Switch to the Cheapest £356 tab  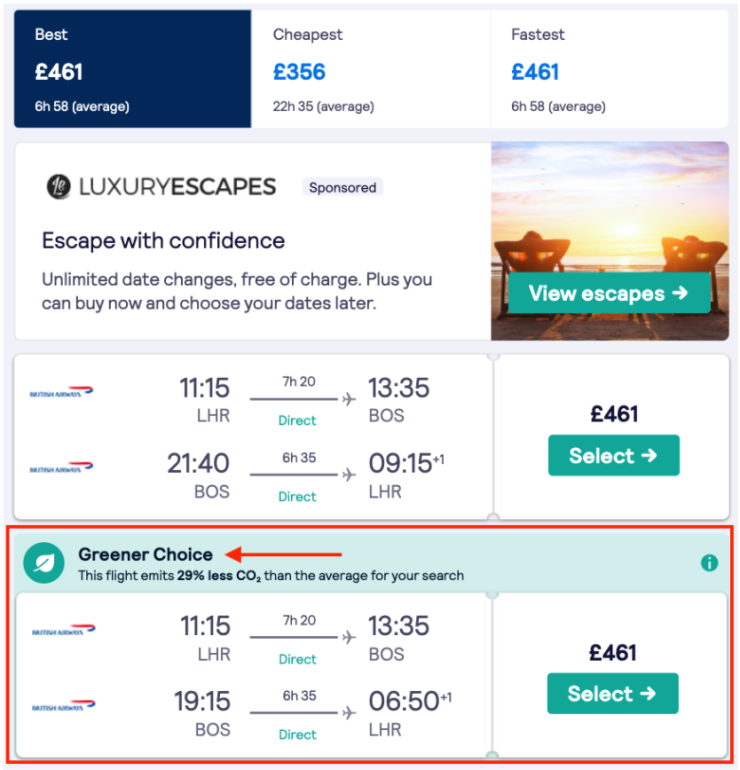(370, 69)
